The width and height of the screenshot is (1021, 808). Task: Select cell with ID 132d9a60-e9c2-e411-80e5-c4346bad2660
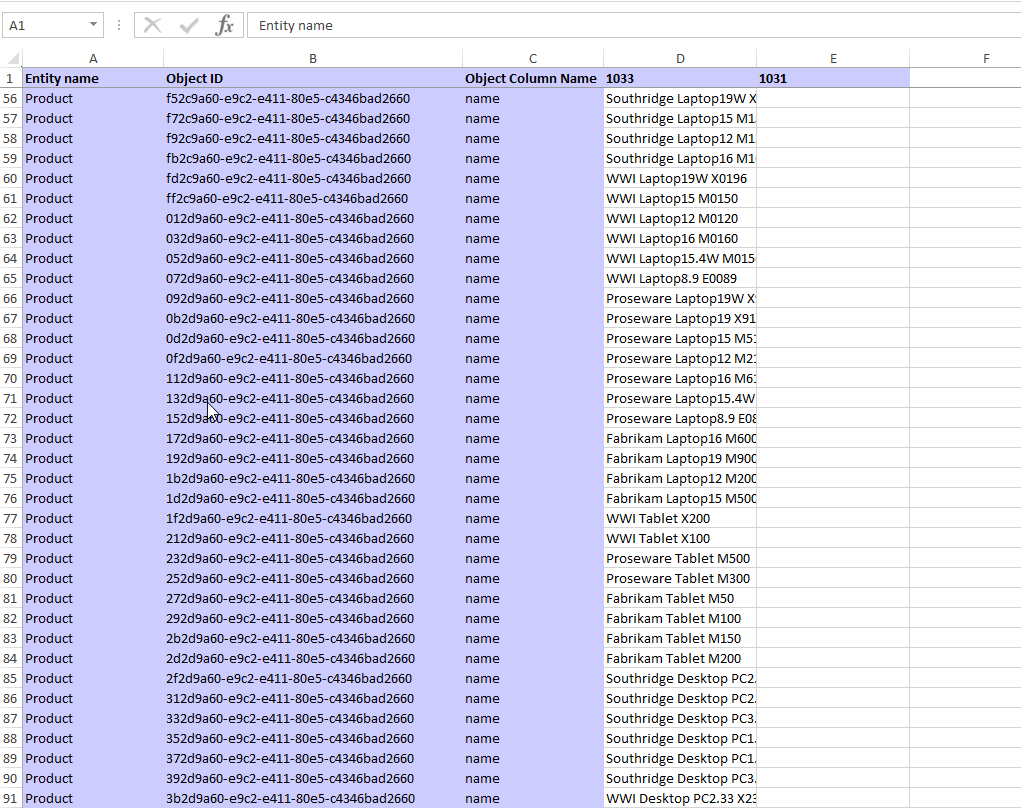(x=313, y=398)
